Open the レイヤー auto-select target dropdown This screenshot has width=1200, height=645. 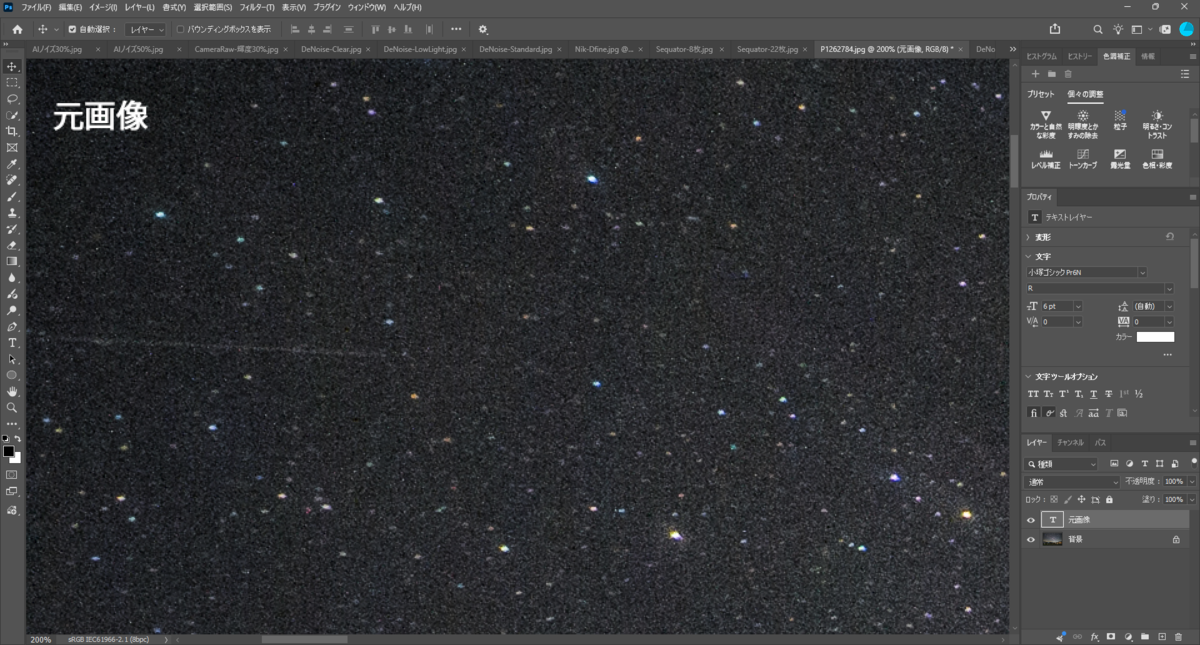(x=146, y=29)
